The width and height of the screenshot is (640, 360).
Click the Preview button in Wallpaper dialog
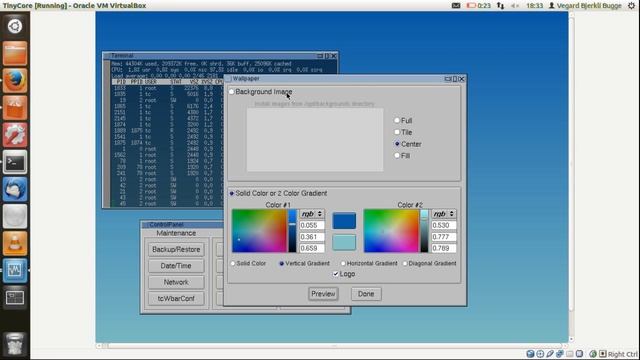click(x=323, y=294)
